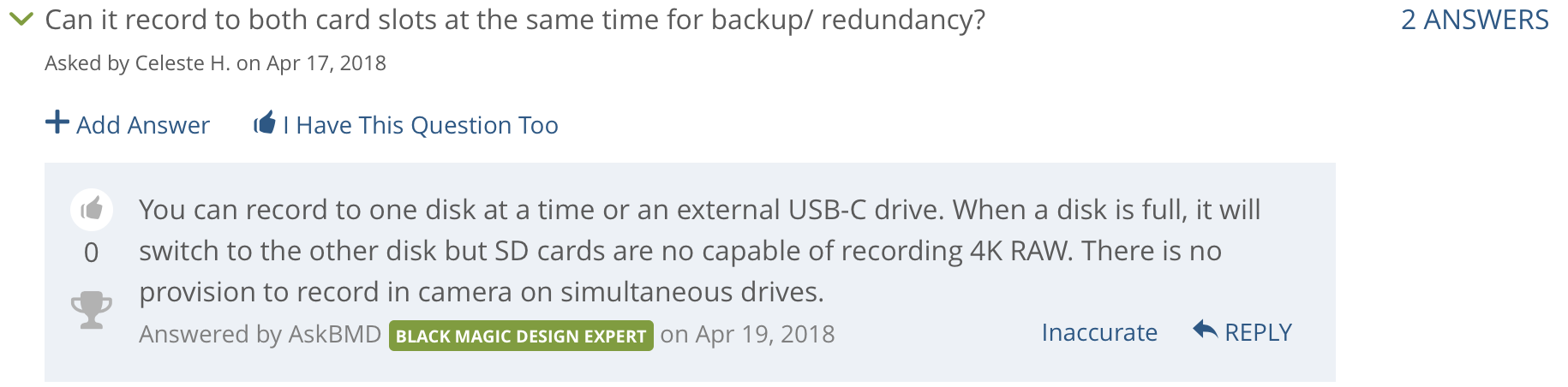Open the 2 ANSWERS link

pyautogui.click(x=1475, y=20)
